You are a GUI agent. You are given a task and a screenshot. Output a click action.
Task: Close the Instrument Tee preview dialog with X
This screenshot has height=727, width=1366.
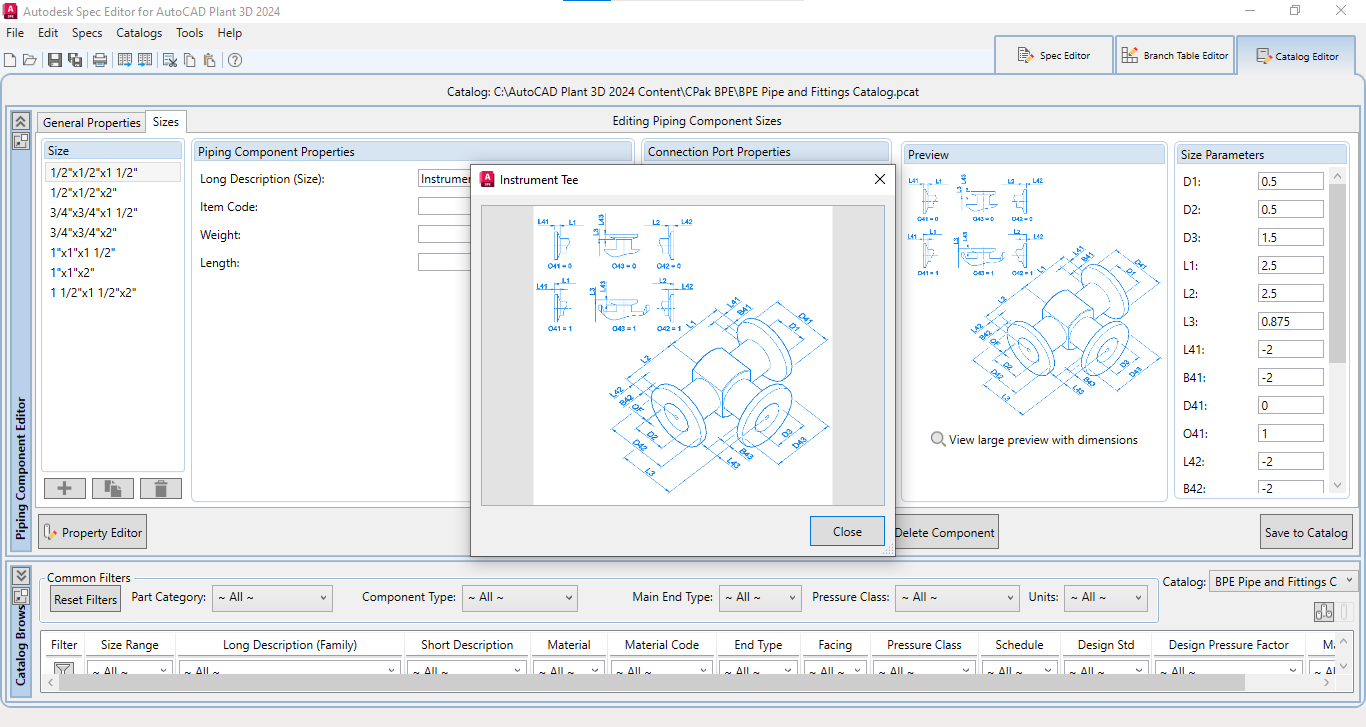(x=880, y=179)
